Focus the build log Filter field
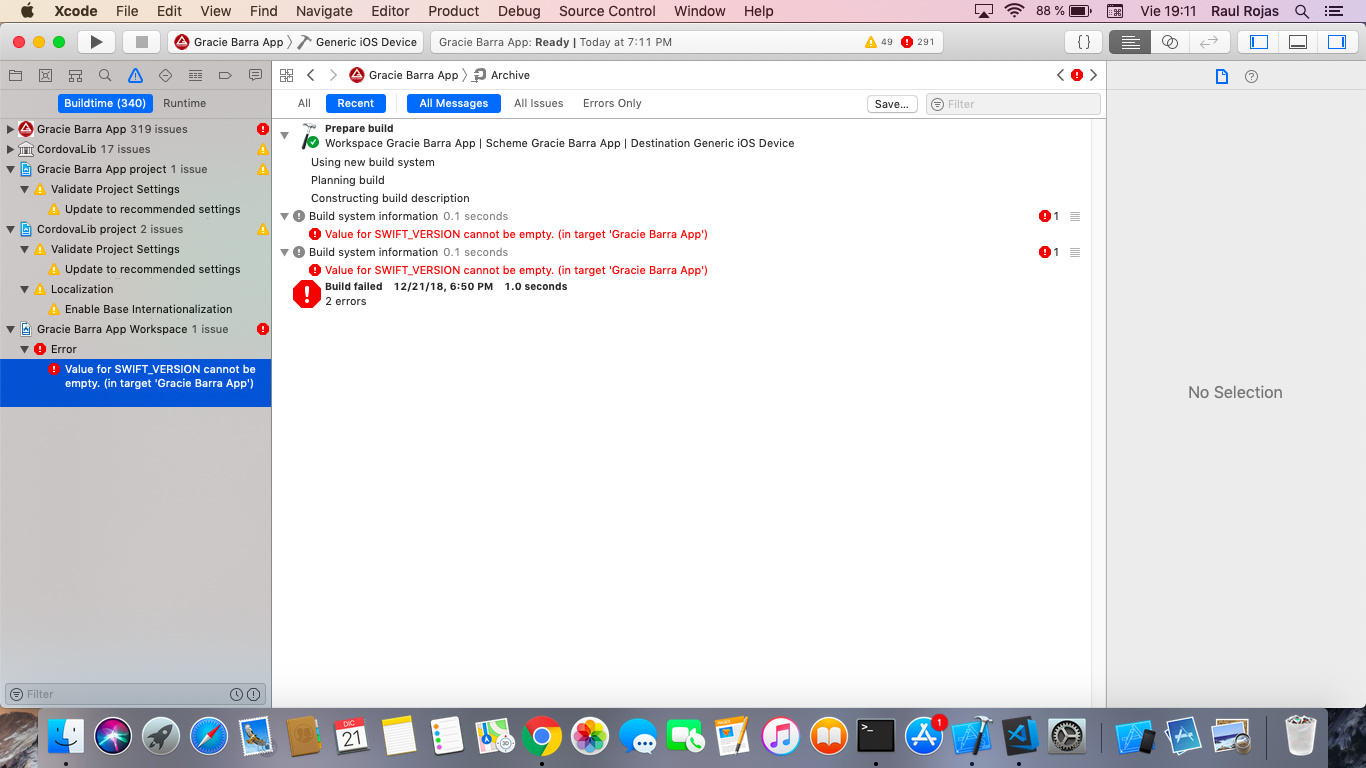 coord(1013,104)
